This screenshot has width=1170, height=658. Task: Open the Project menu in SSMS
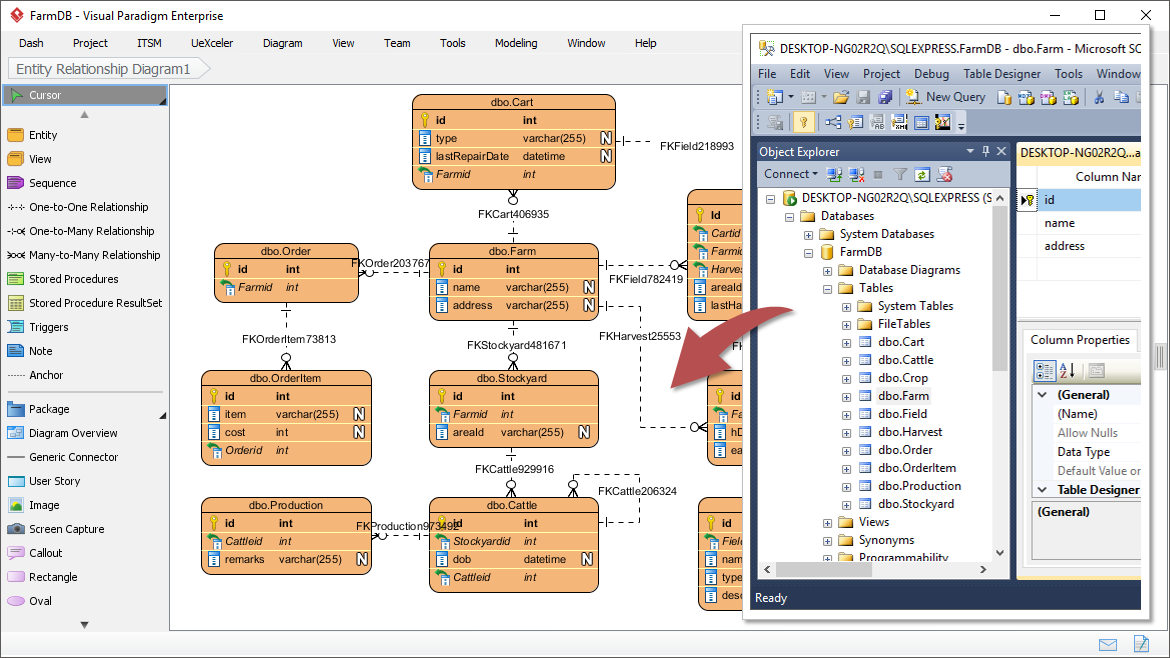(881, 74)
